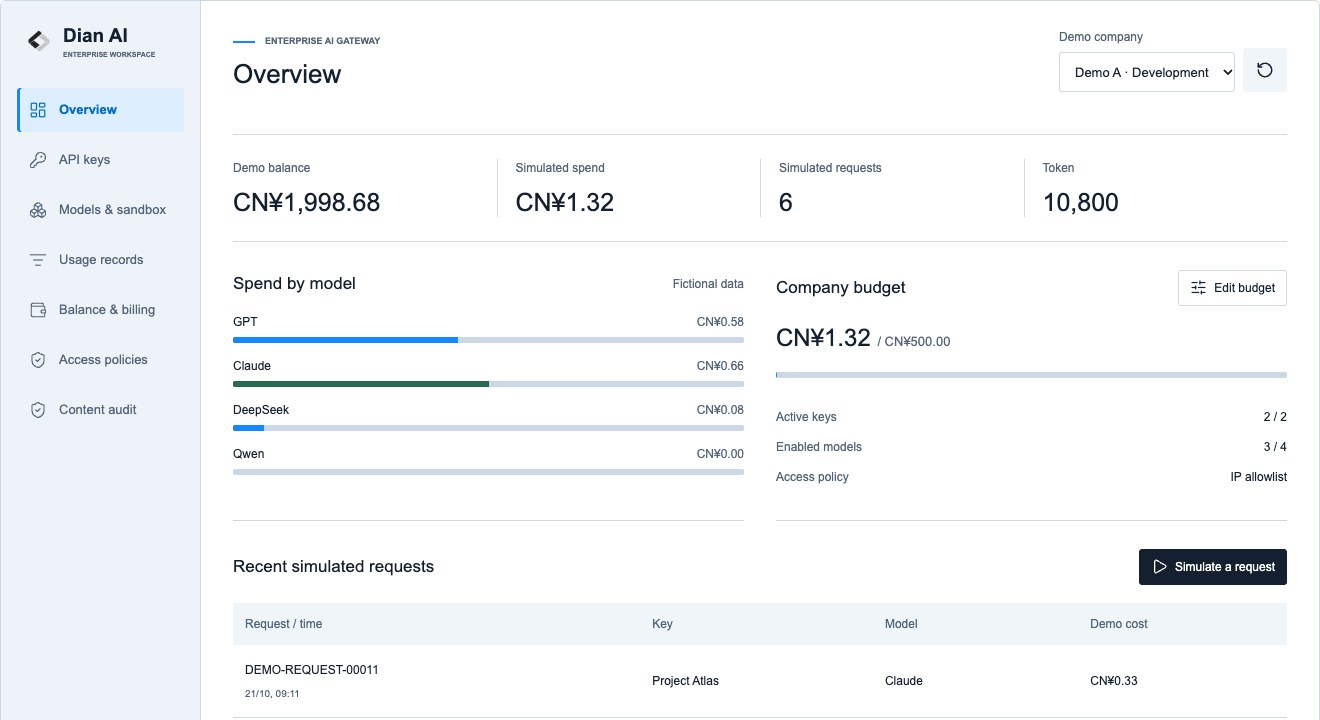Viewport: 1320px width, 720px height.
Task: Click the Claude spend progress bar
Action: point(488,384)
